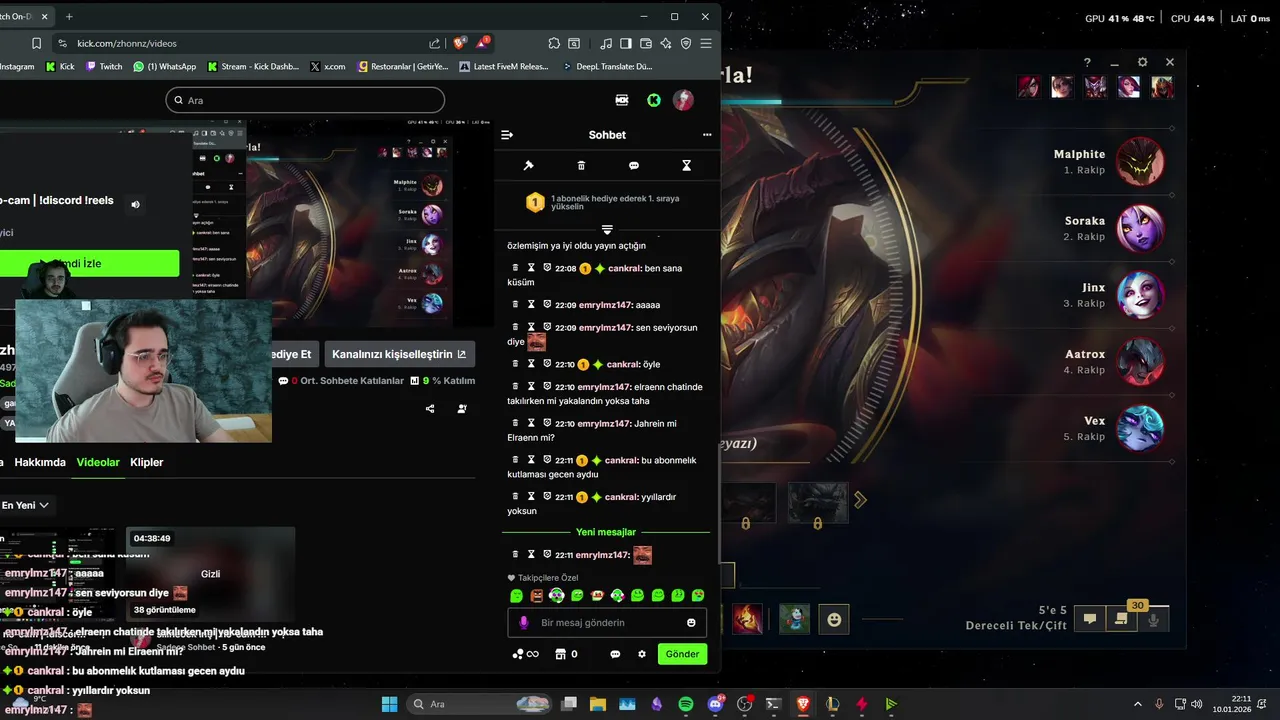Open the 04:38:49 video thumbnail
Viewport: 1280px width, 720px height.
click(x=212, y=574)
